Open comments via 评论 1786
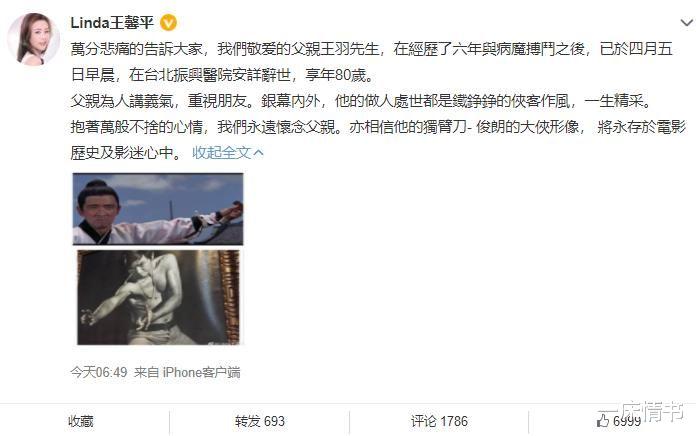This screenshot has width=696, height=436. 439,421
